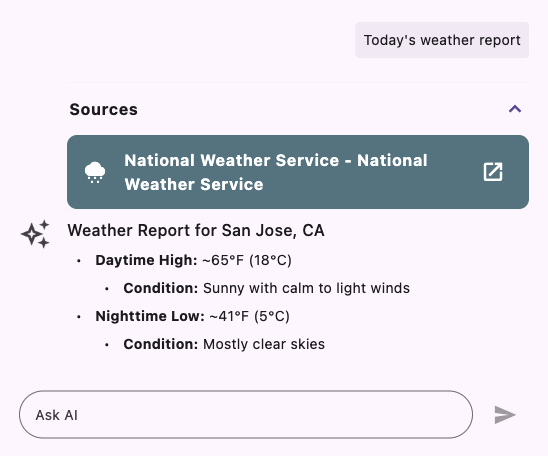Select the "Today's weather report" message bubble
Image resolution: width=548 pixels, height=456 pixels.
(442, 40)
